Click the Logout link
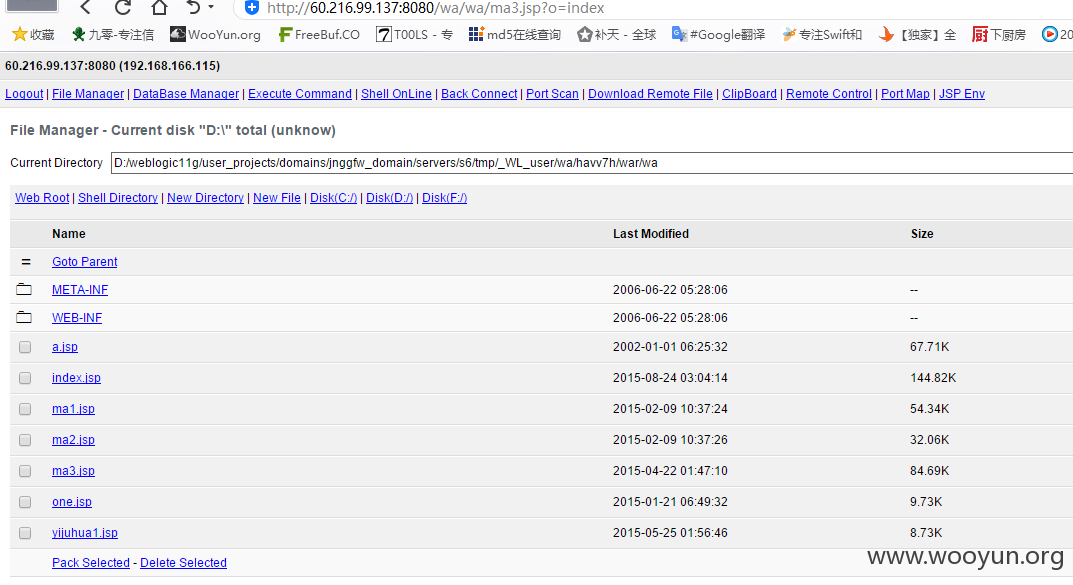Screen dimensions: 1073x585 (24, 94)
